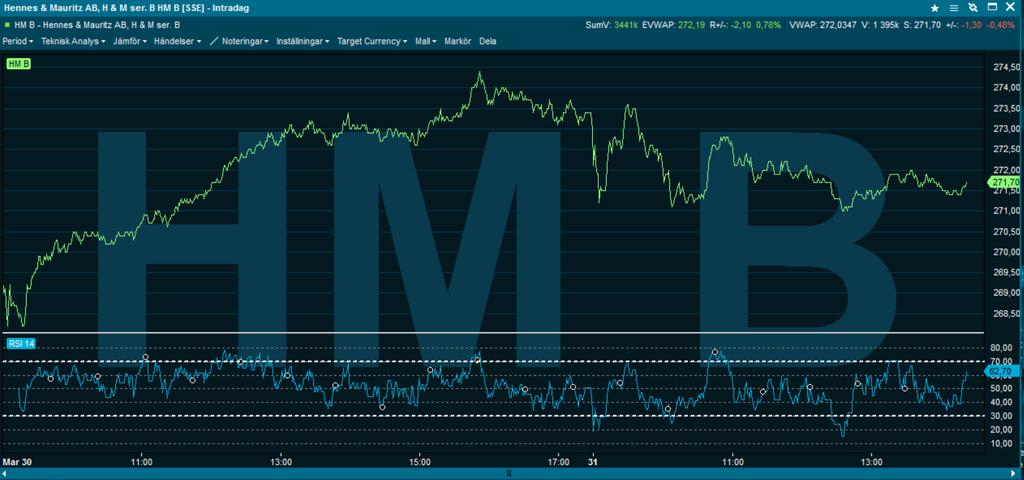Viewport: 1024px width, 480px height.
Task: Click the unlink window chain icon
Action: tap(973, 8)
